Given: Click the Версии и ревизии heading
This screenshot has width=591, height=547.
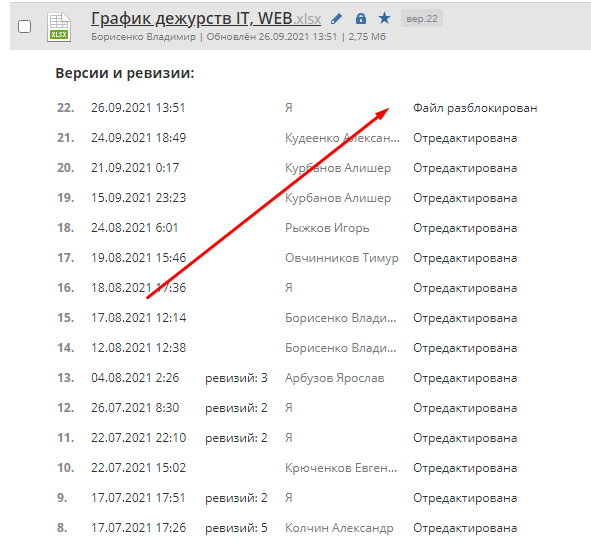Looking at the screenshot, I should (x=125, y=73).
